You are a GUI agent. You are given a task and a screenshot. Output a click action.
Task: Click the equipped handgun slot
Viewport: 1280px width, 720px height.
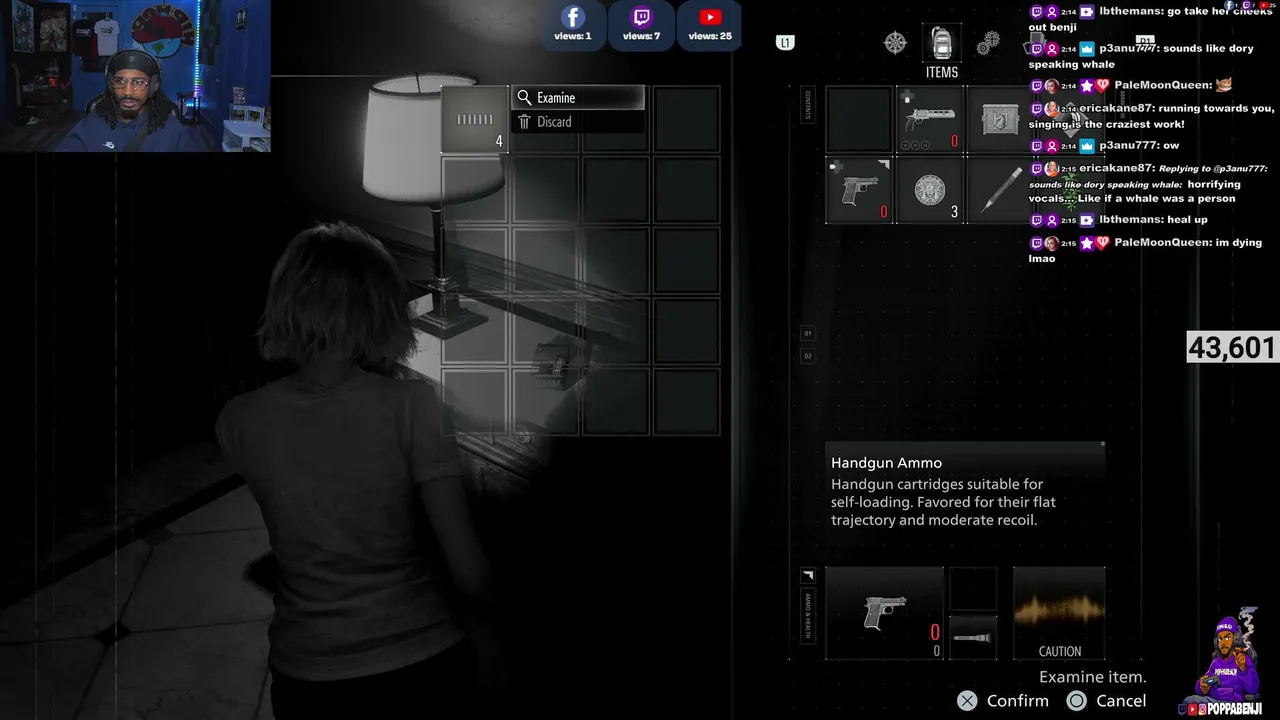tap(885, 613)
